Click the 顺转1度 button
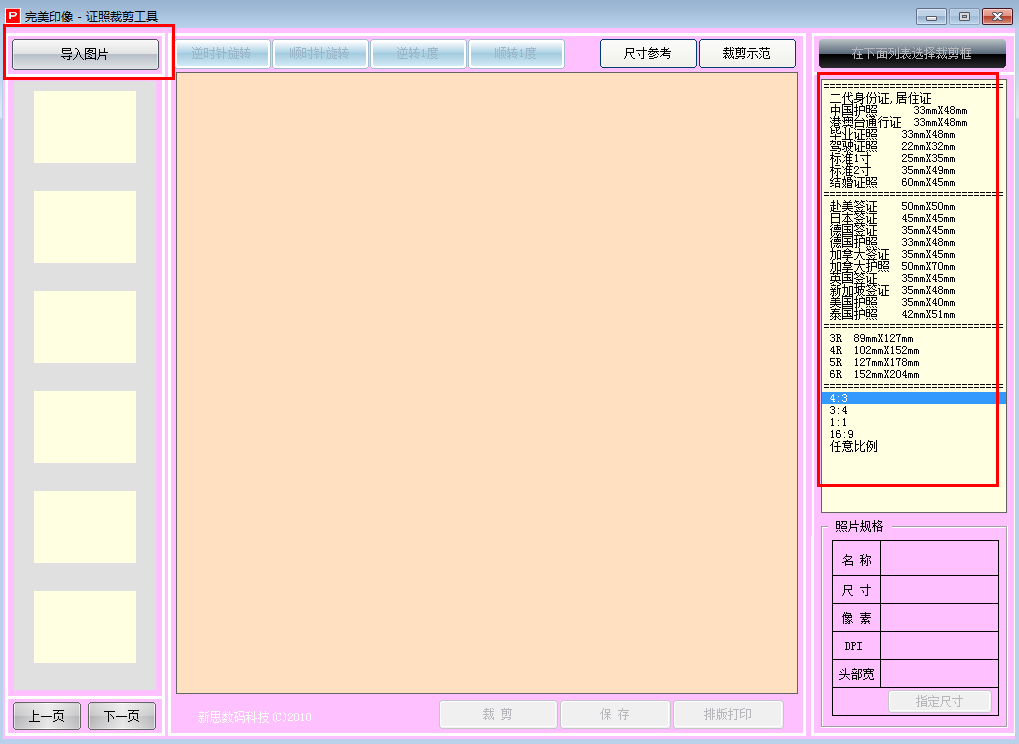Viewport: 1019px width, 744px height. pyautogui.click(x=516, y=53)
